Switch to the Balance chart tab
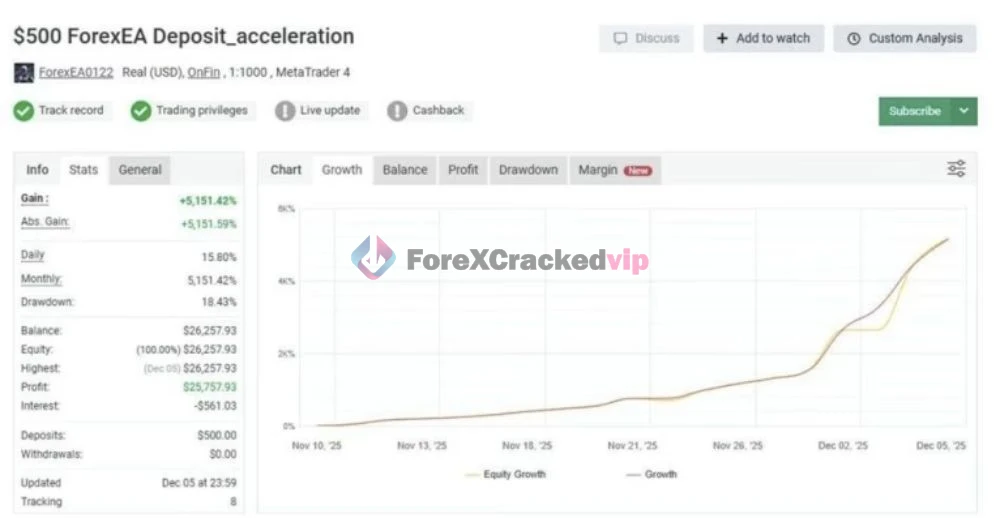 [404, 170]
